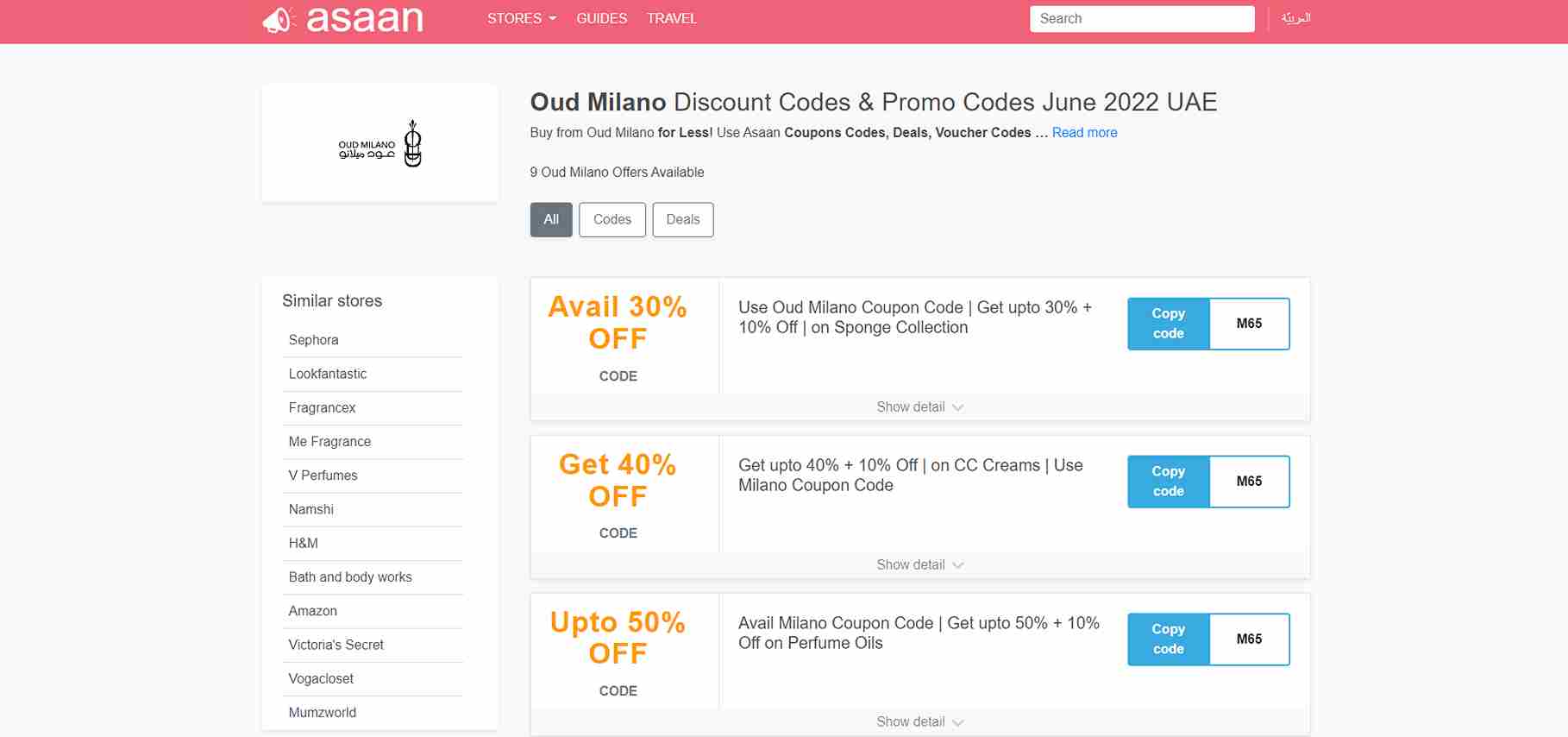Screen dimensions: 1568x737
Task: Switch to the Deals filter
Action: click(x=682, y=219)
